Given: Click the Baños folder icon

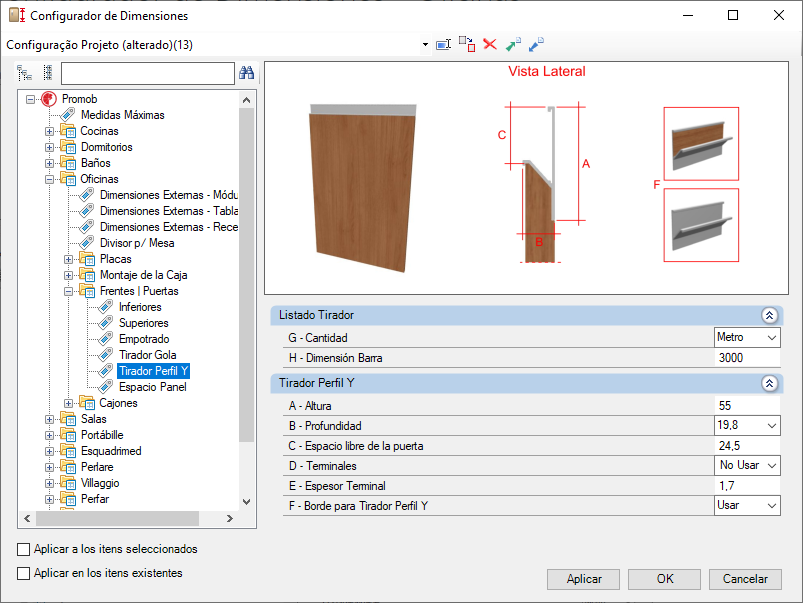Looking at the screenshot, I should [68, 163].
